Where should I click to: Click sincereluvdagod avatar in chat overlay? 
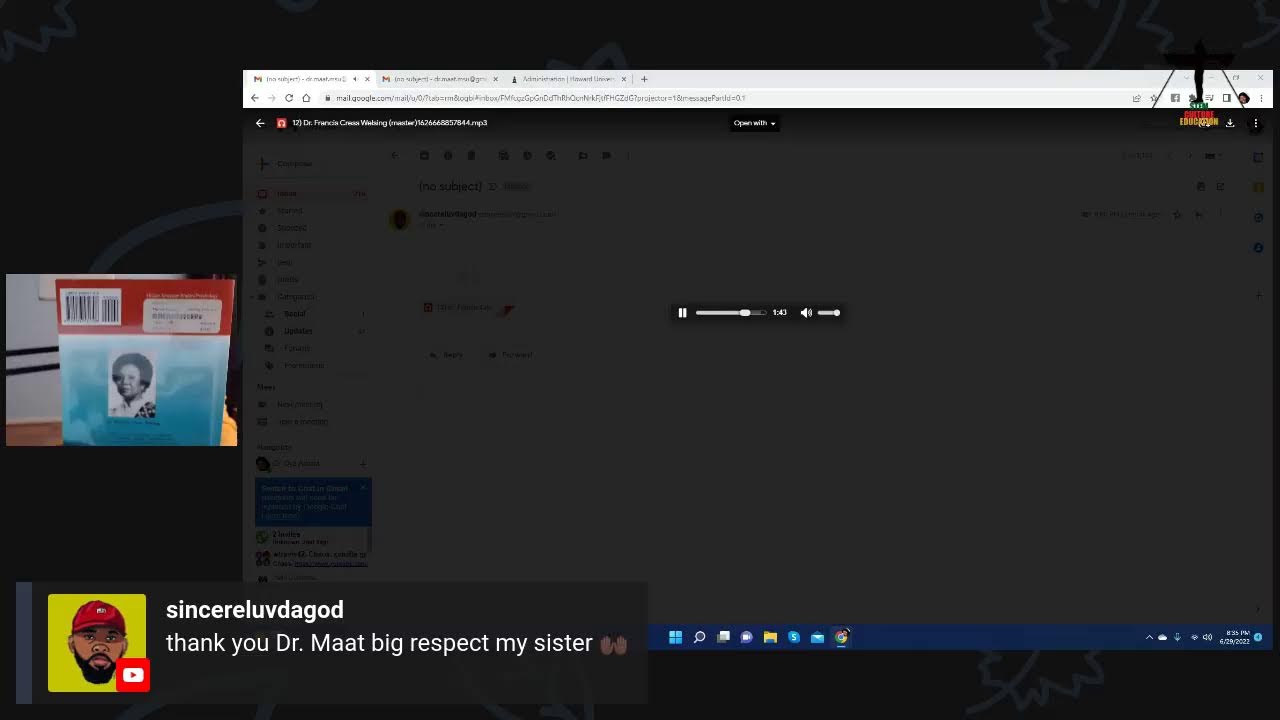point(97,643)
